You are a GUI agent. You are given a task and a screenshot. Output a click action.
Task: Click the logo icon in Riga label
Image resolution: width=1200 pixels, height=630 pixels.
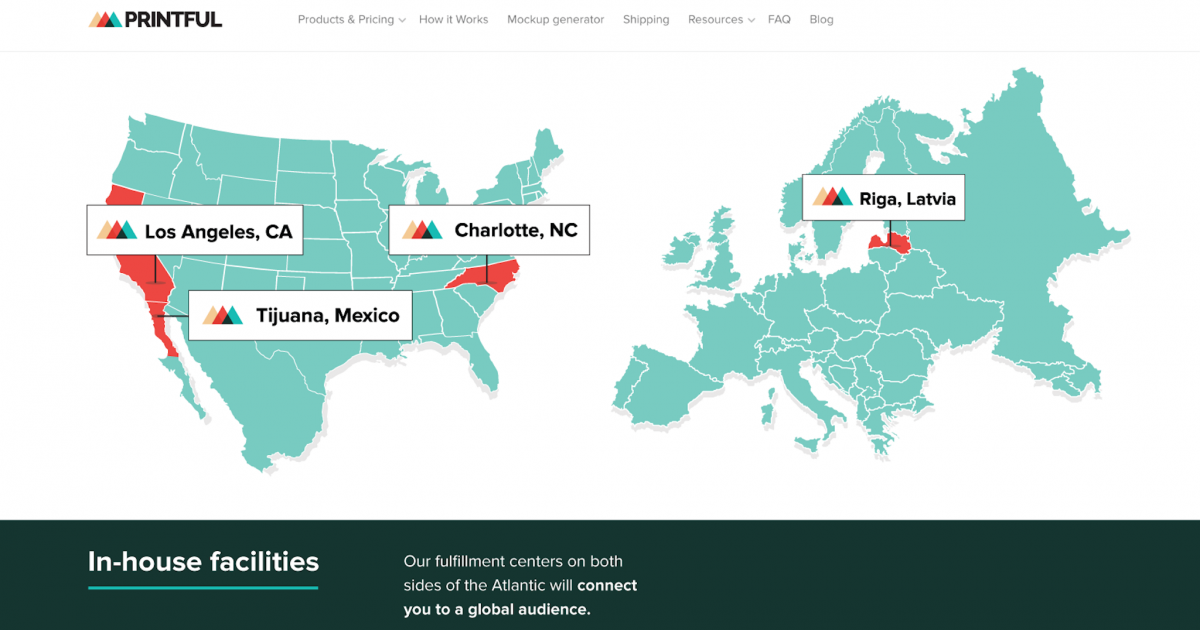(832, 198)
